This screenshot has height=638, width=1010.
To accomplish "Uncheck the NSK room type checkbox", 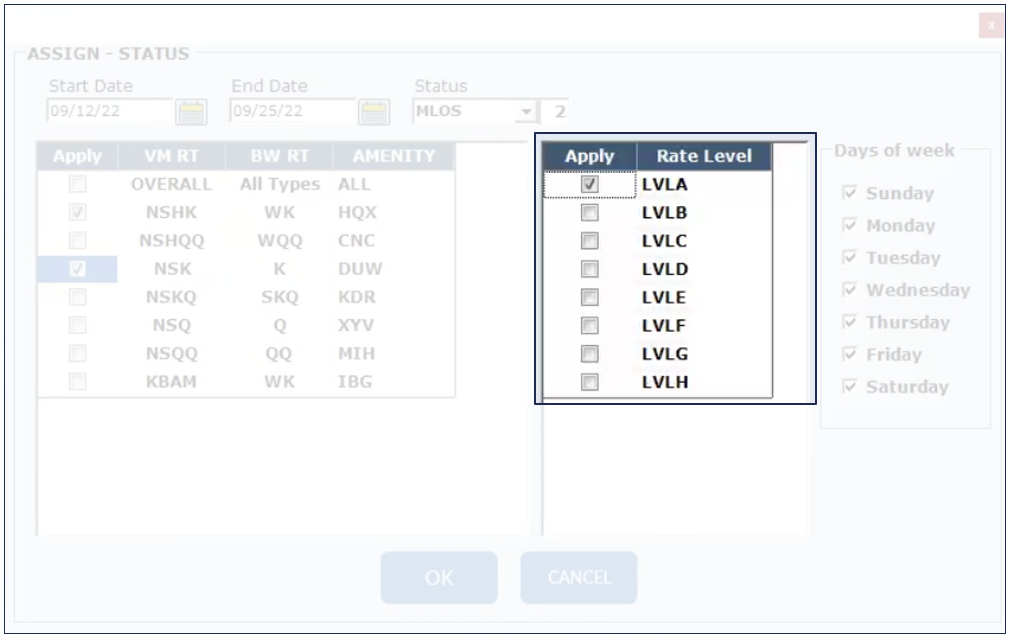I will [77, 269].
